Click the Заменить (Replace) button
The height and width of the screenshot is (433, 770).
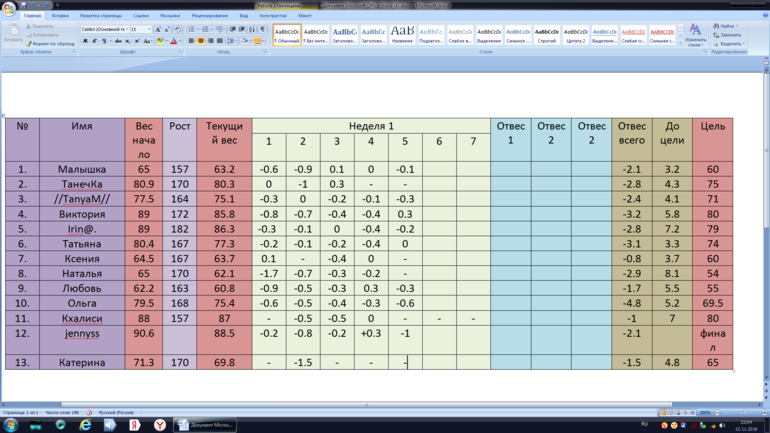729,35
